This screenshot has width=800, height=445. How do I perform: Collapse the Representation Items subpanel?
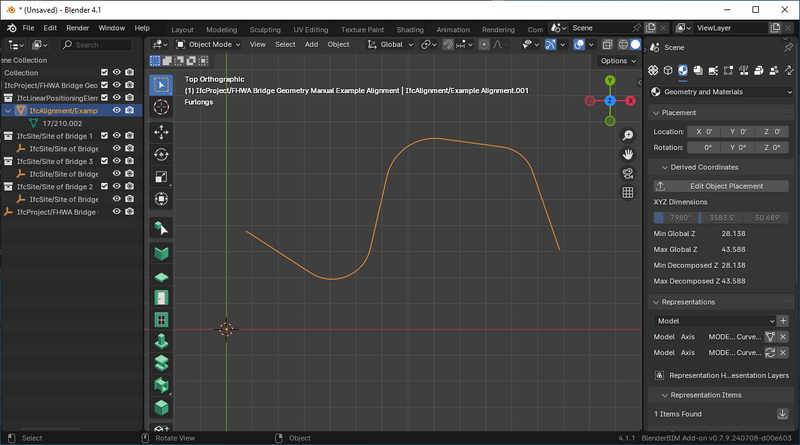pyautogui.click(x=665, y=395)
